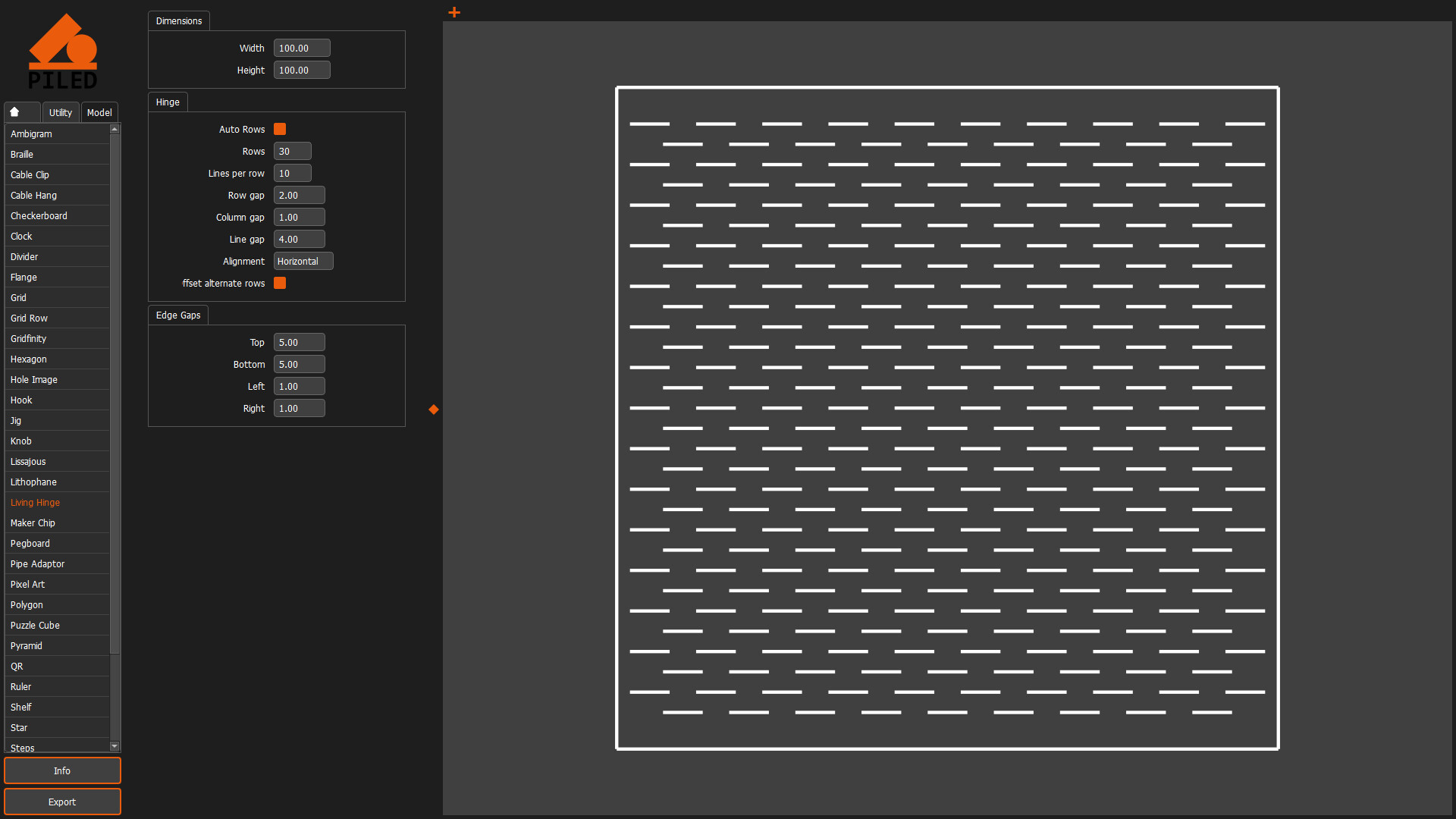Click the list scroll up arrow
The height and width of the screenshot is (819, 1456).
click(x=115, y=129)
